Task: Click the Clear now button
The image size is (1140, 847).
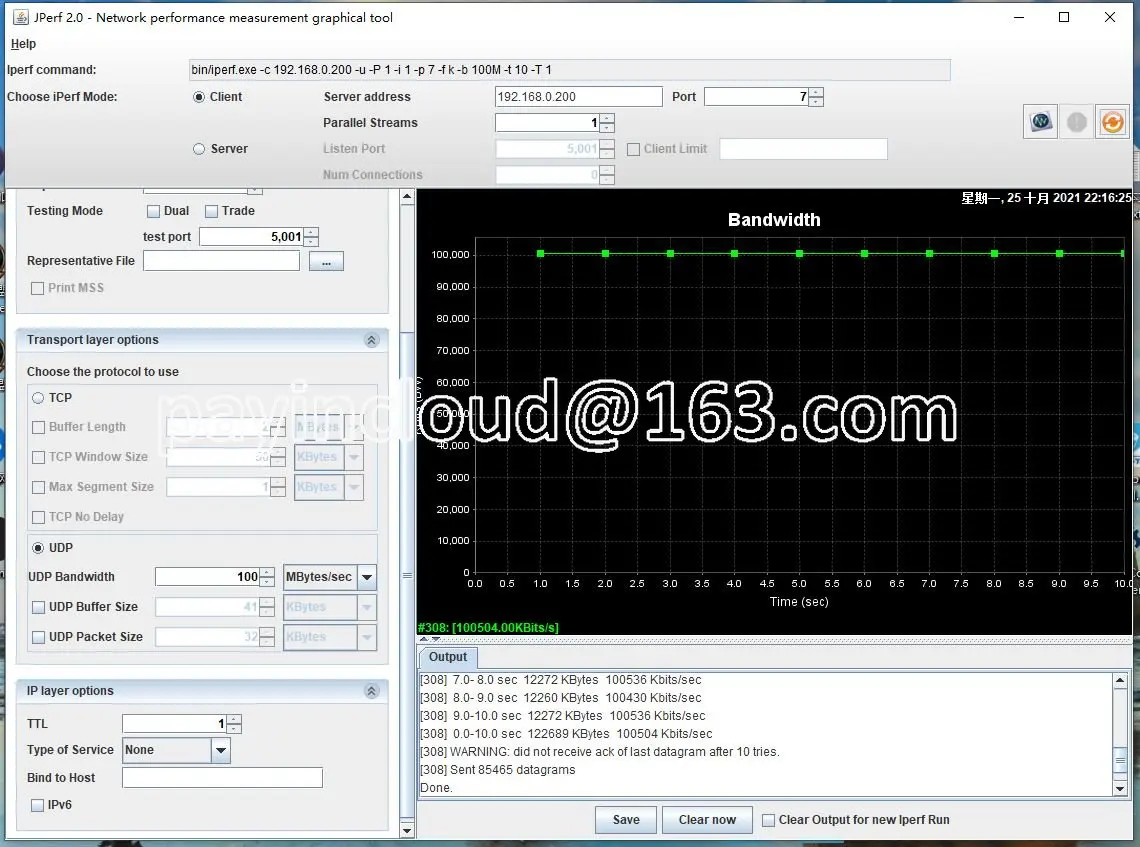Action: tap(707, 820)
